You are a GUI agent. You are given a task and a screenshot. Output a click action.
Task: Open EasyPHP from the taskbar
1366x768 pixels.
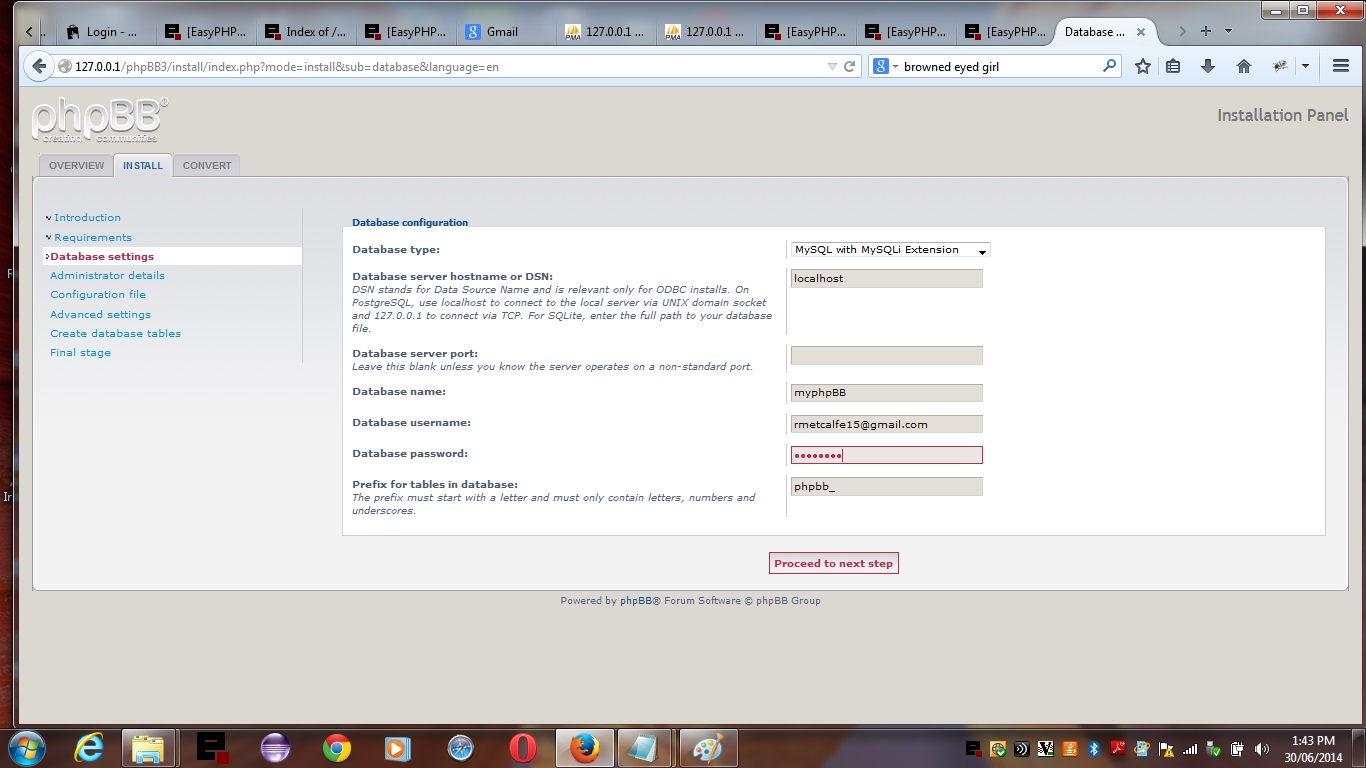point(211,748)
